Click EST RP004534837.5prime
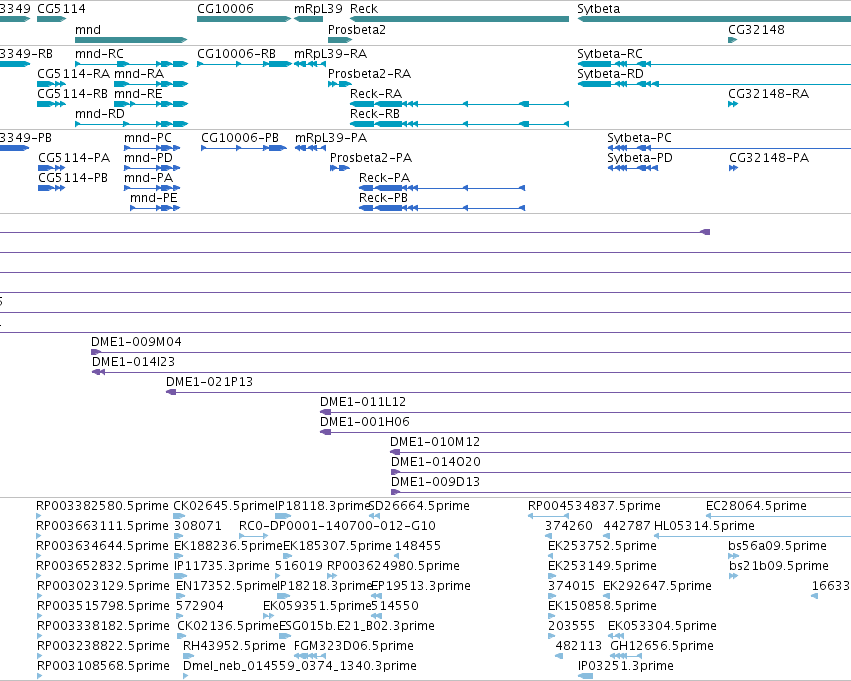Screen dimensions: 851x681 coord(594,506)
